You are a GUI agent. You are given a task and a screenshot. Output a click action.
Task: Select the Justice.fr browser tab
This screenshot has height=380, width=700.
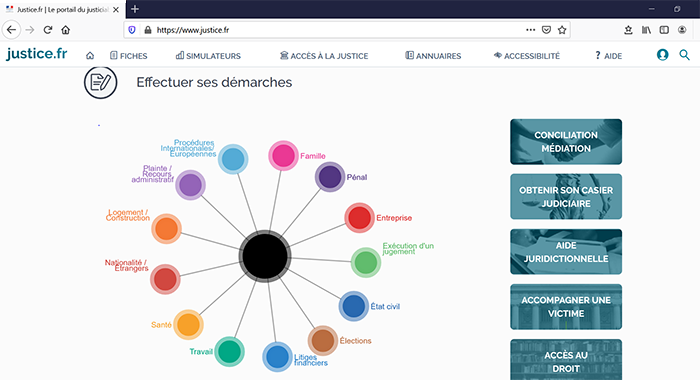click(62, 9)
